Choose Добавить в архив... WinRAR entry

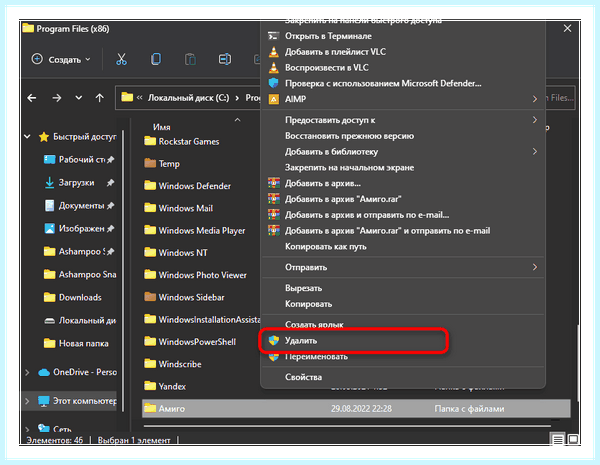pos(403,183)
